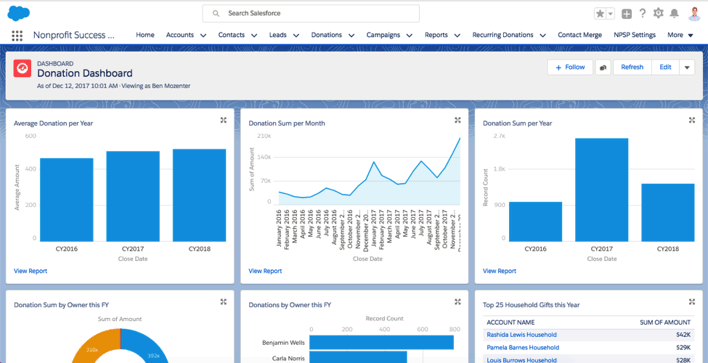Open the App Launcher grid icon

pyautogui.click(x=17, y=36)
